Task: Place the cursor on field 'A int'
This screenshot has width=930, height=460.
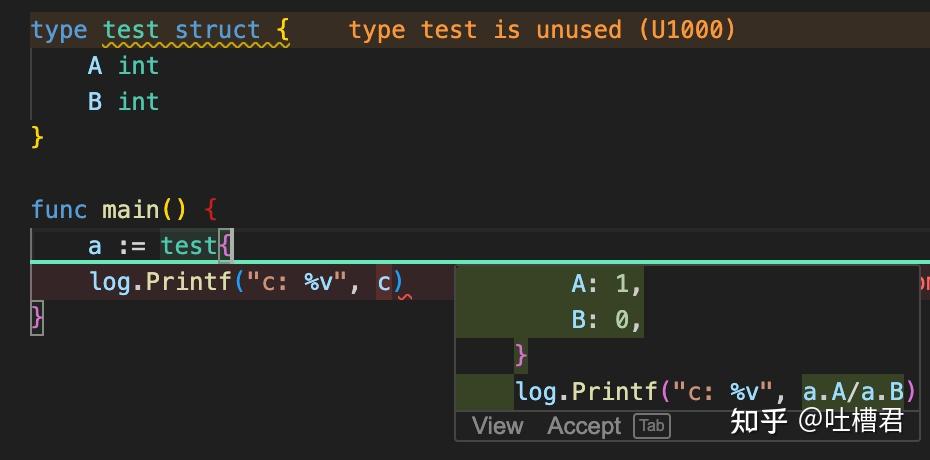Action: pyautogui.click(x=123, y=66)
